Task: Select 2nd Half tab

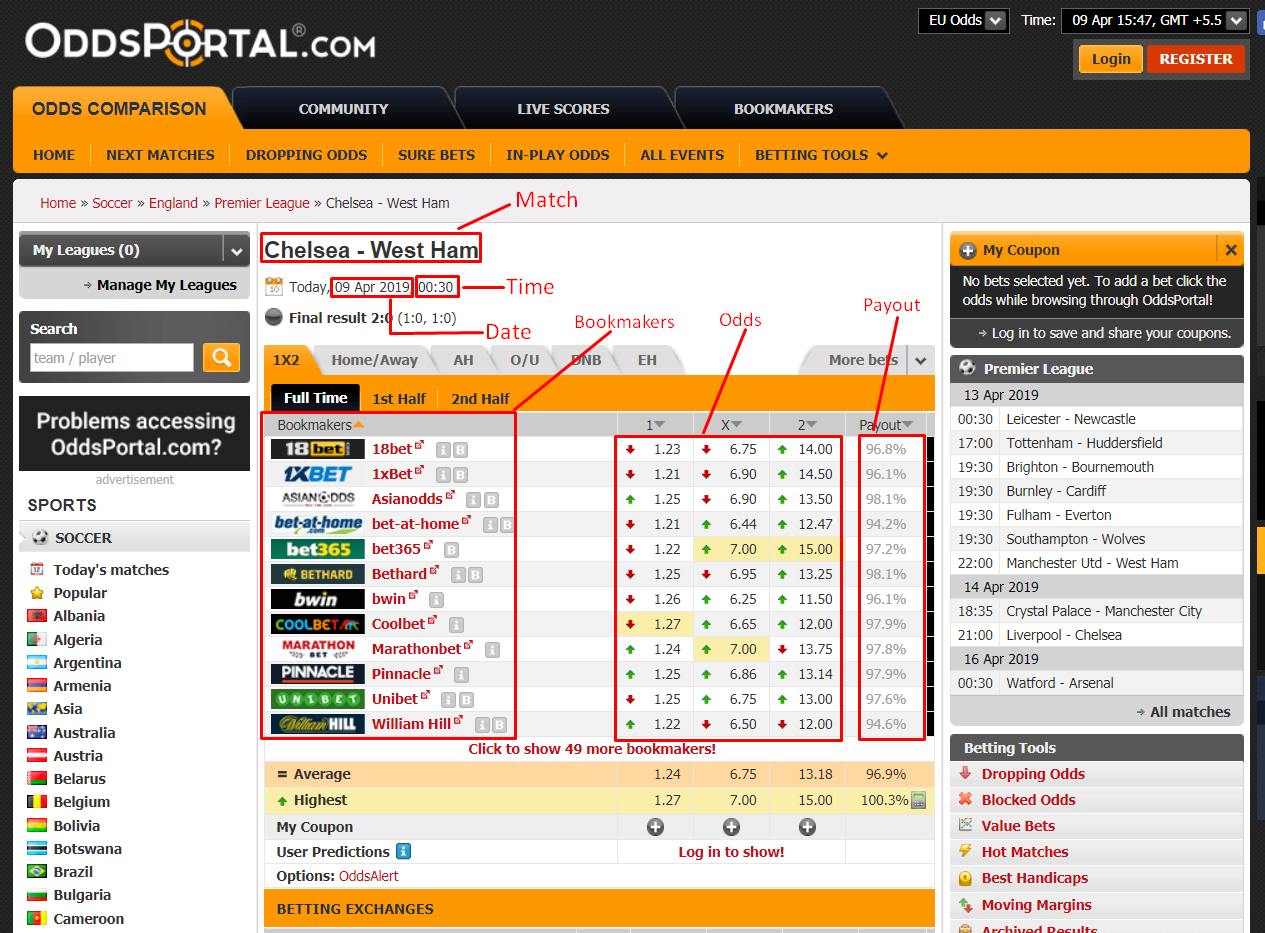Action: tap(480, 398)
